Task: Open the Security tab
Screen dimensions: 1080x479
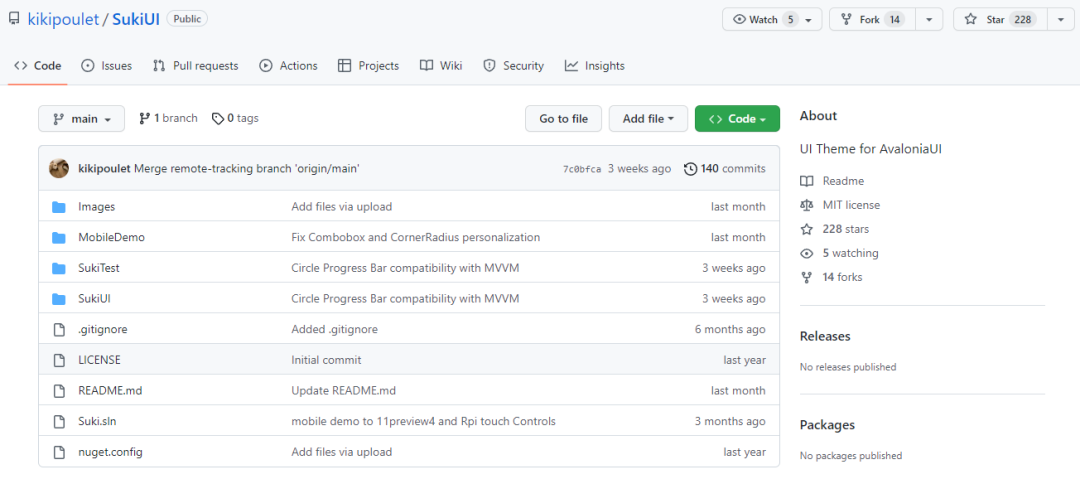Action: pyautogui.click(x=514, y=66)
